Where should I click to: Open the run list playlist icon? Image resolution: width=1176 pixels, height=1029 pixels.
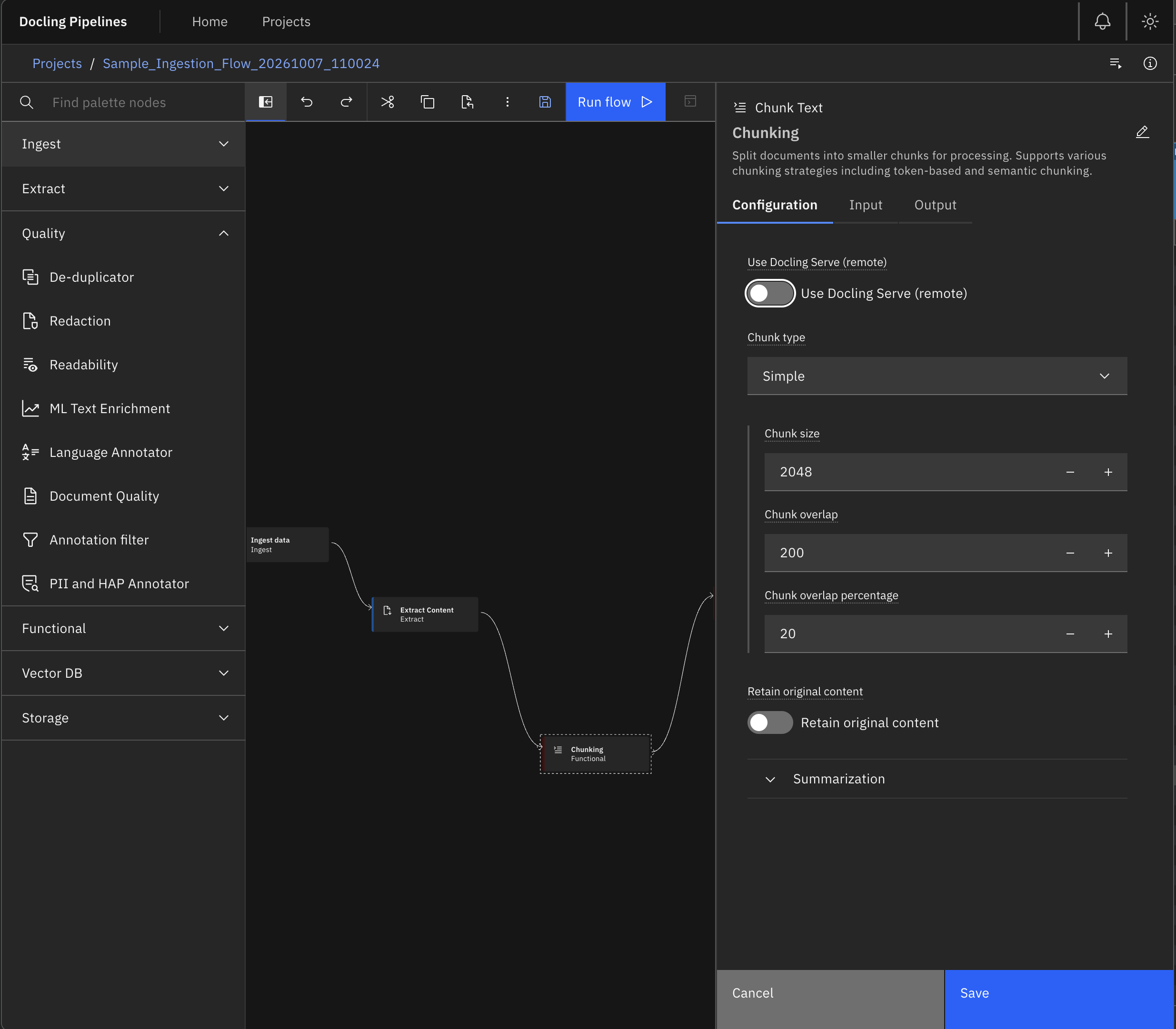[x=1115, y=63]
